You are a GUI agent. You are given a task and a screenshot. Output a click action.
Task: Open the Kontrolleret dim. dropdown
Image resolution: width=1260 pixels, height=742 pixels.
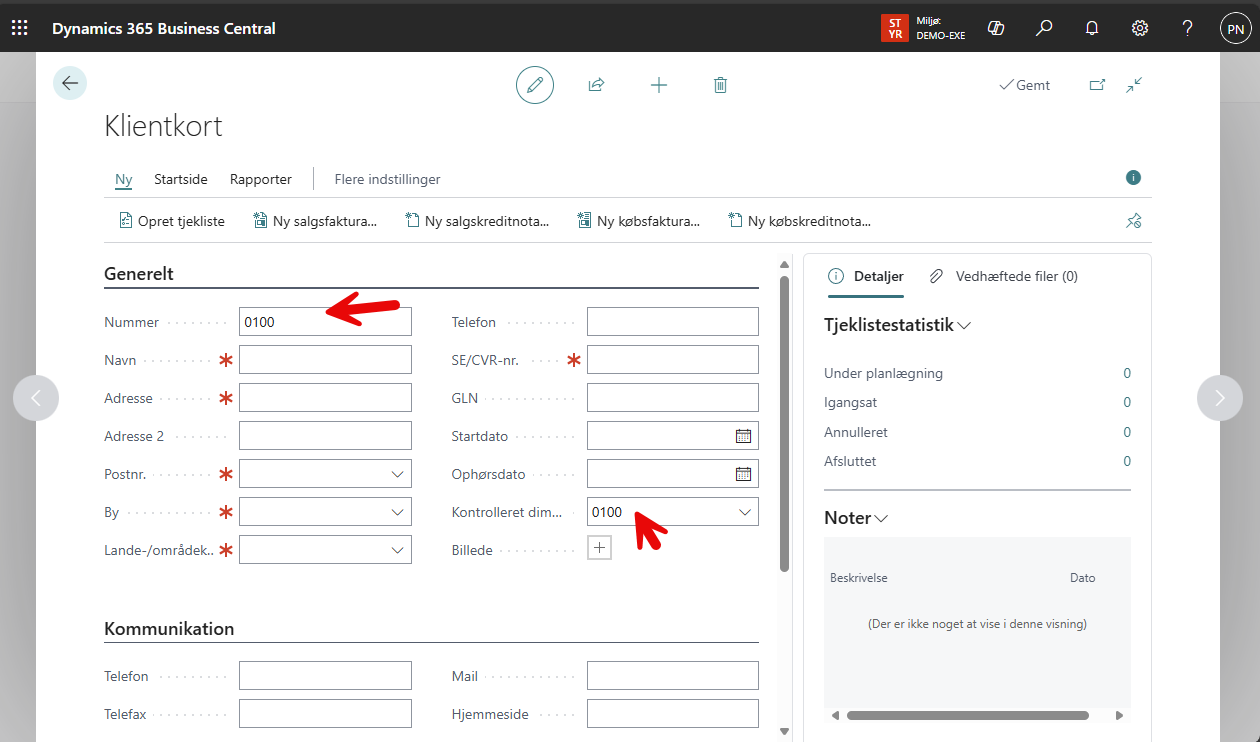(x=744, y=512)
